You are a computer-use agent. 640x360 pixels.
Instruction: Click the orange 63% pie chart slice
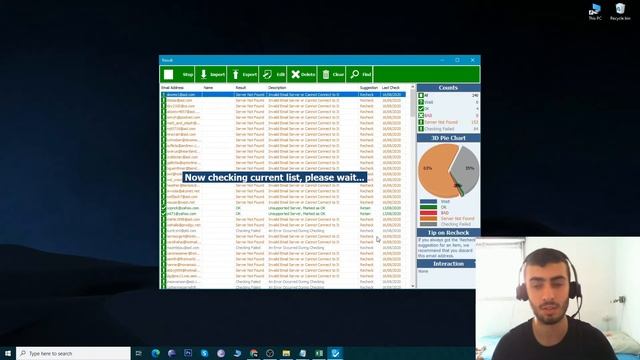click(x=433, y=171)
